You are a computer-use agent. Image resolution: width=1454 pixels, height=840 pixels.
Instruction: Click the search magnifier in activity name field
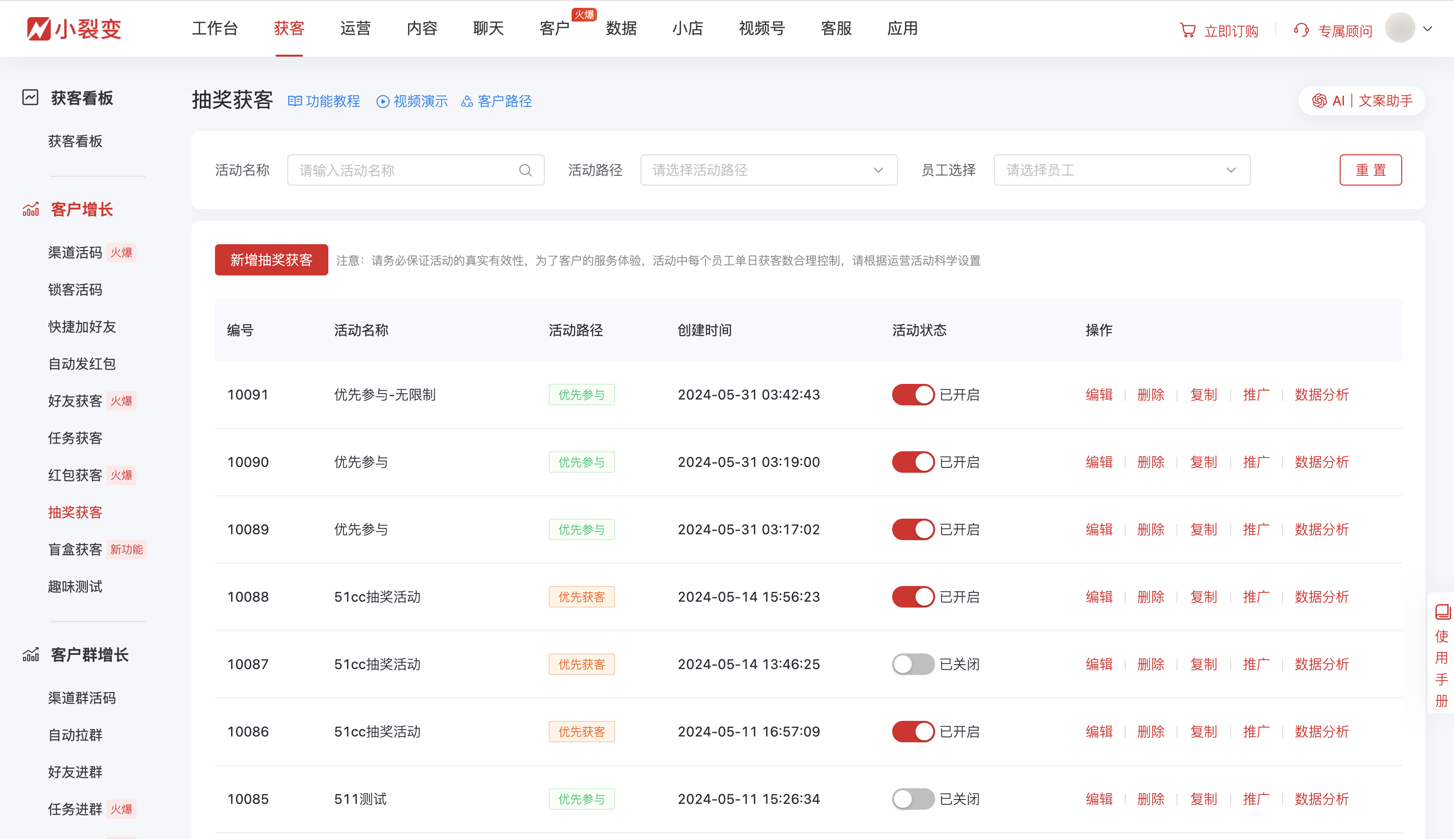point(524,169)
